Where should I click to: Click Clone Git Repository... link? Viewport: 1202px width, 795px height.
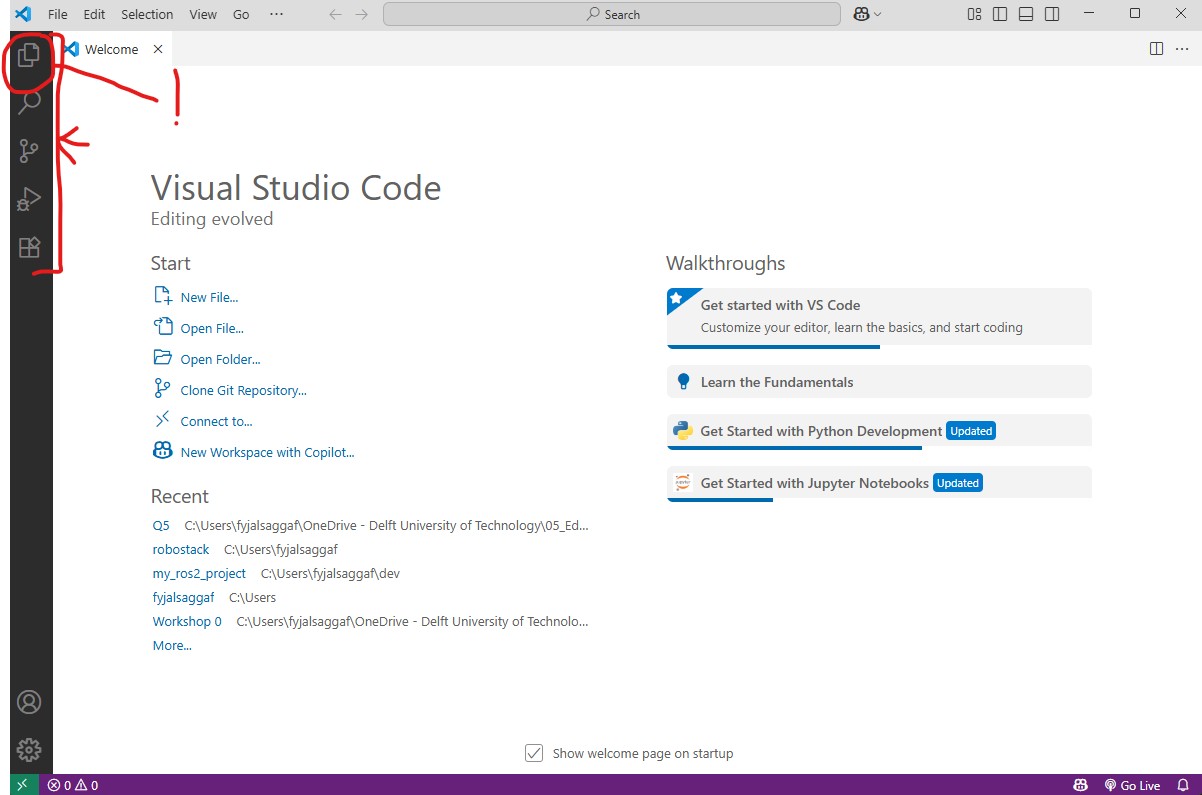[243, 390]
